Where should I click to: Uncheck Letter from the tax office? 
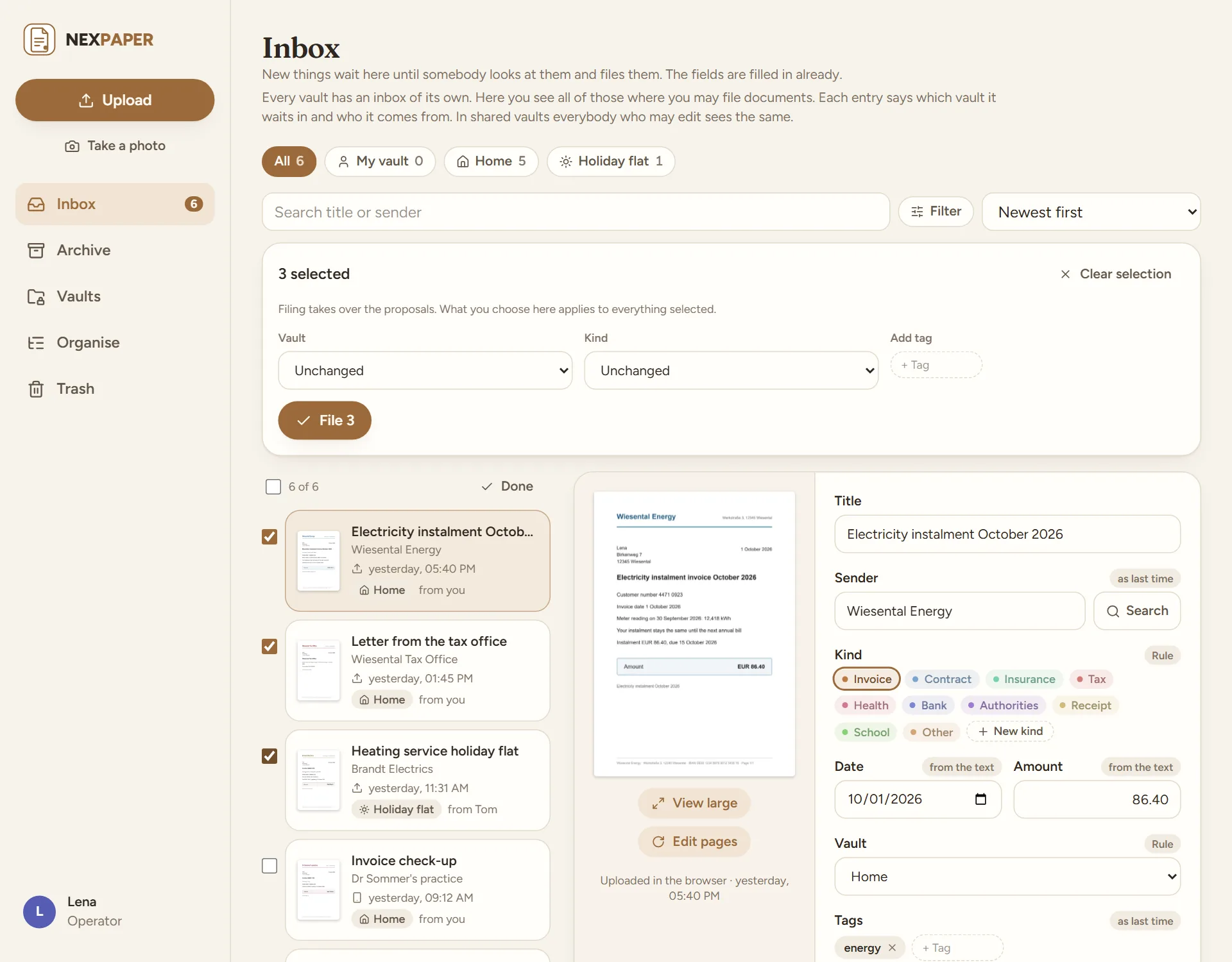point(269,646)
